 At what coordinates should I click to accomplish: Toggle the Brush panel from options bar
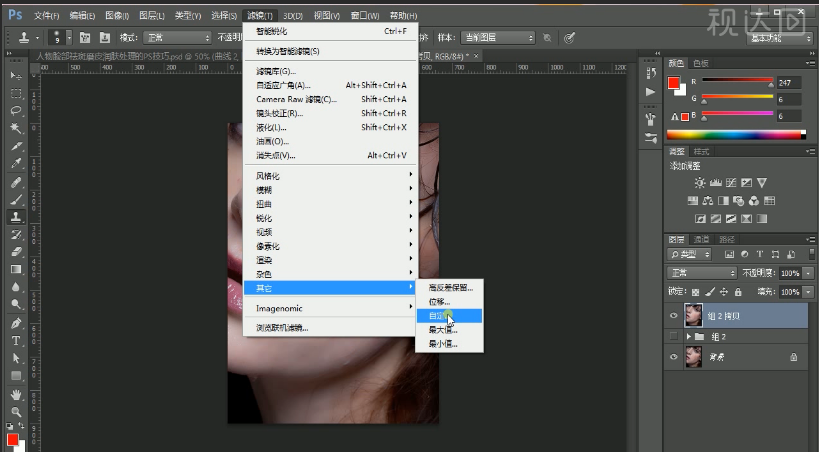click(x=85, y=38)
